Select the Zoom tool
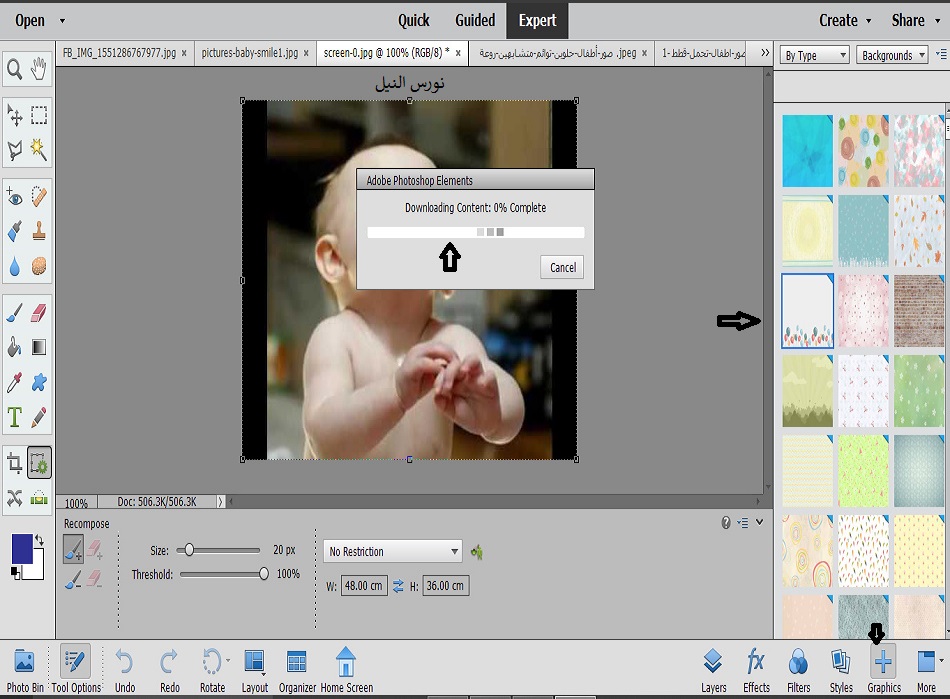Screen dimensions: 950x699 (x=15, y=68)
